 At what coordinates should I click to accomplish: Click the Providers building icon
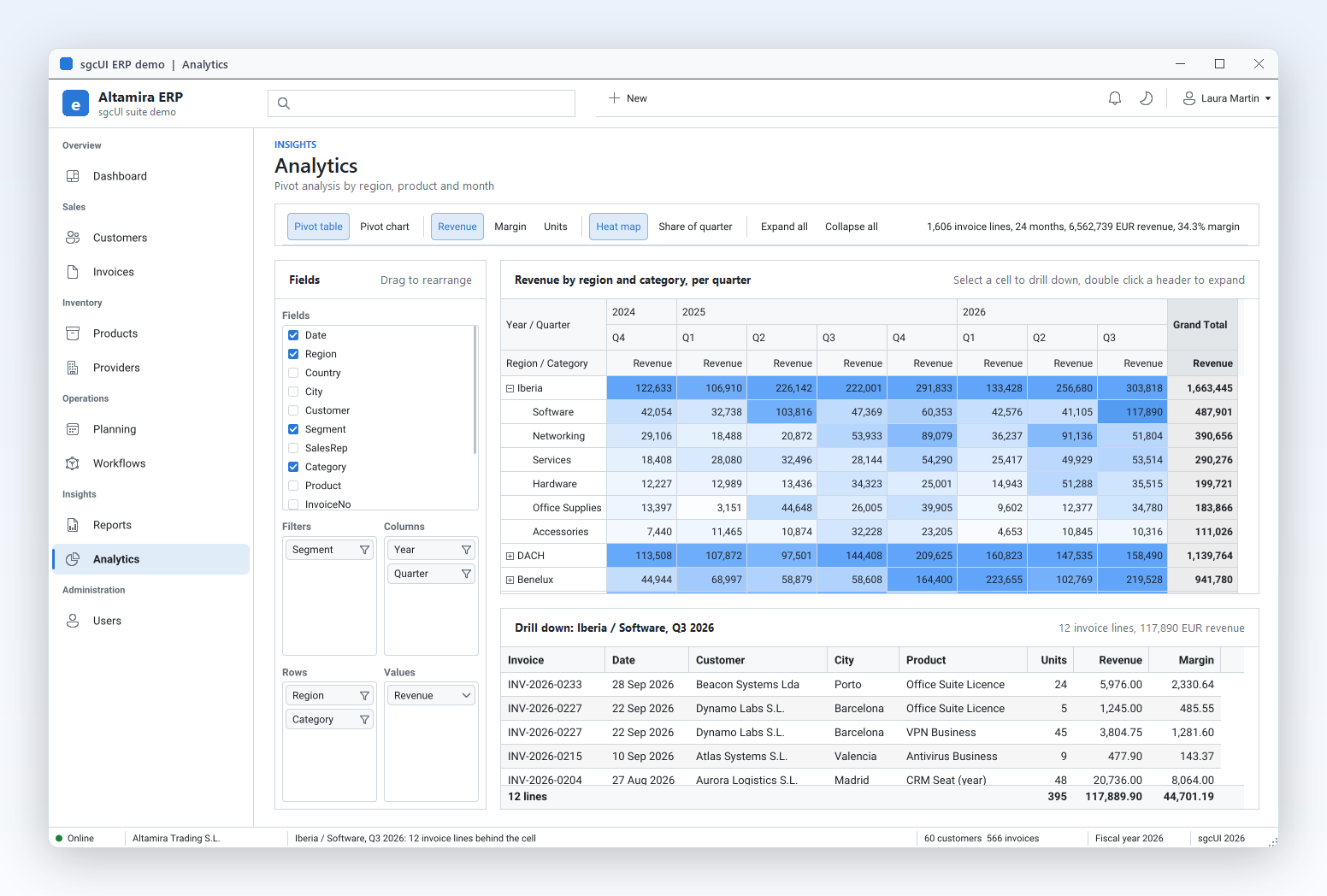point(73,368)
